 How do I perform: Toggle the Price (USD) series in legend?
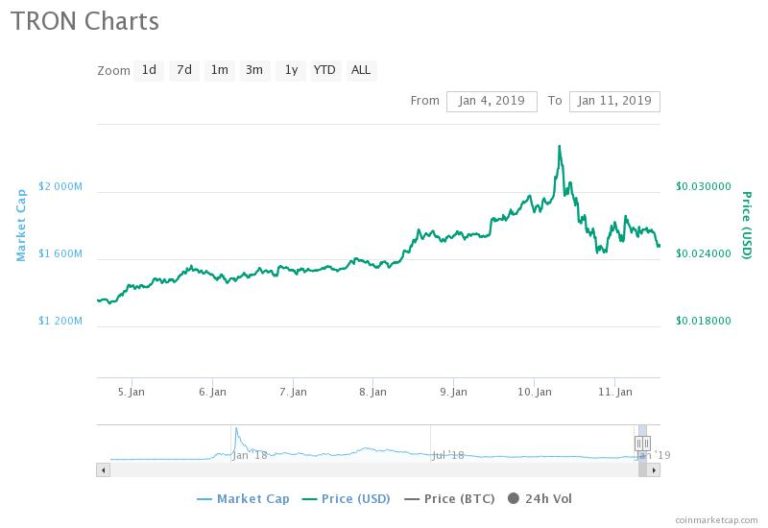(346, 499)
